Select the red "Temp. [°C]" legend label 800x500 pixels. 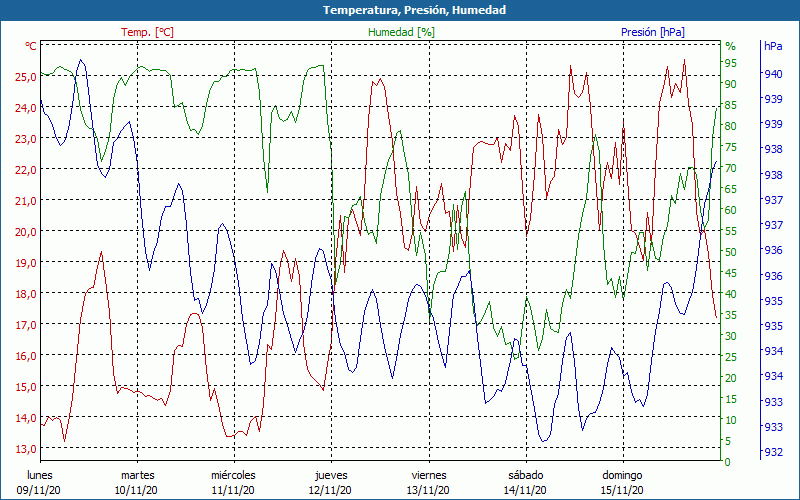pyautogui.click(x=147, y=32)
